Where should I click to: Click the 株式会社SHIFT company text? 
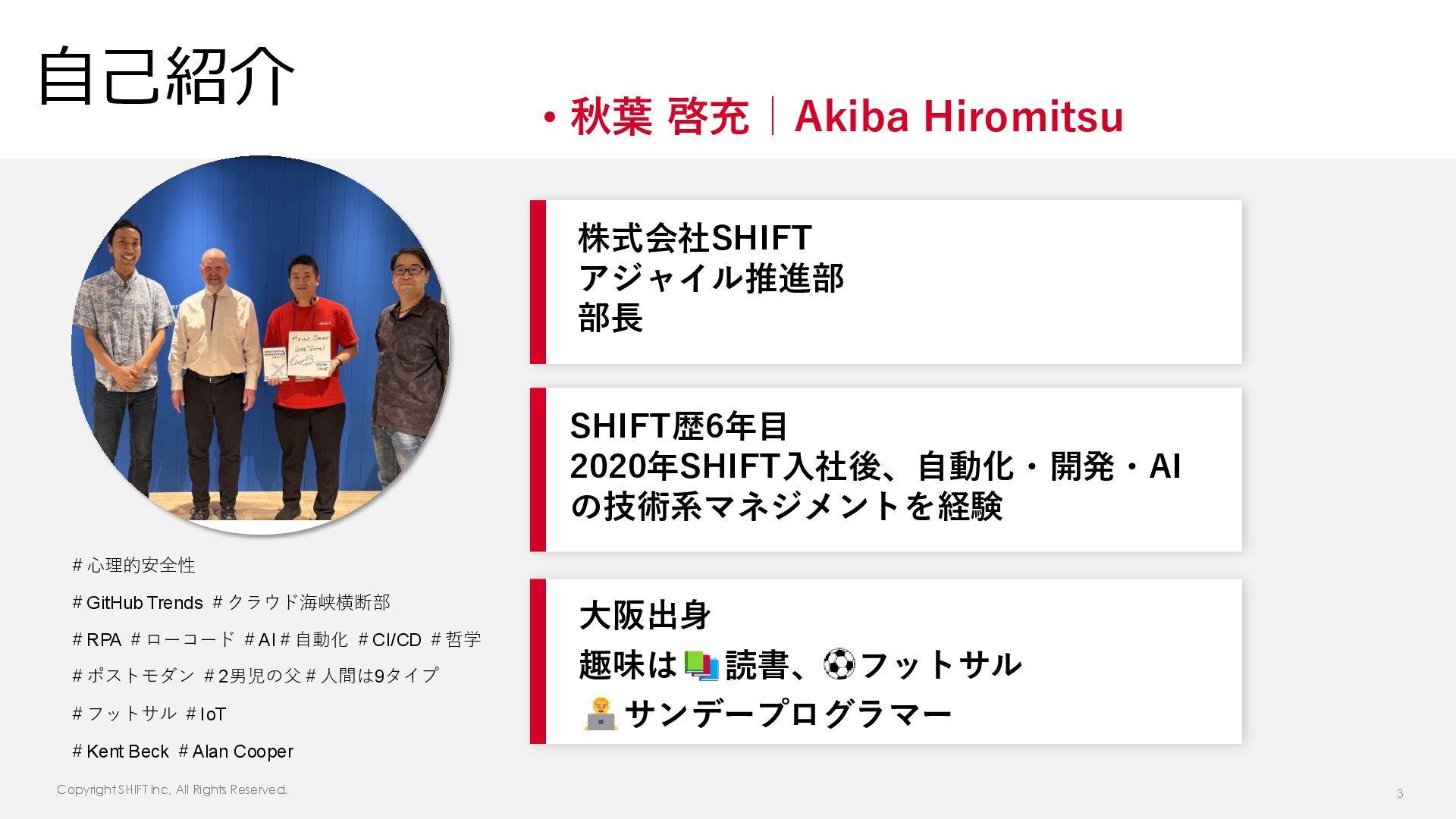point(695,238)
